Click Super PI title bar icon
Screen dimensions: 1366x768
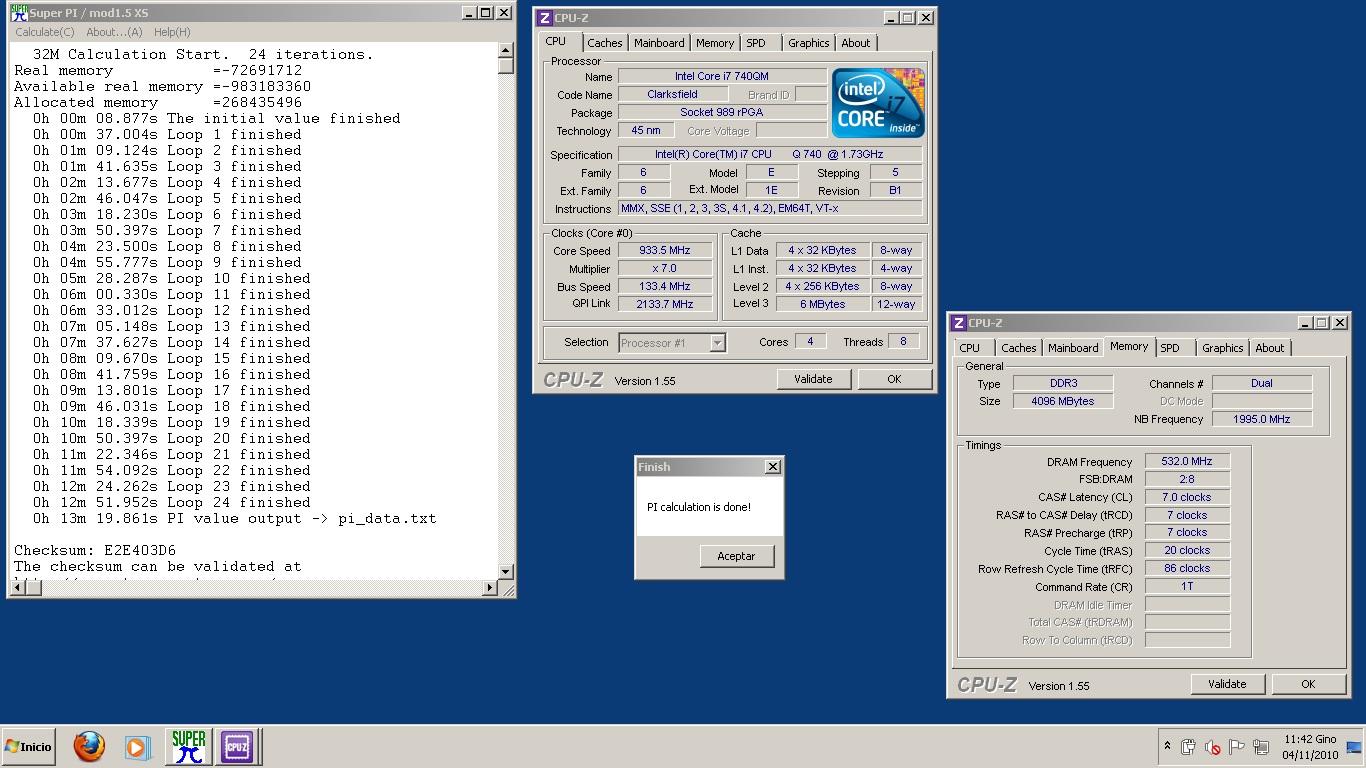click(x=18, y=13)
